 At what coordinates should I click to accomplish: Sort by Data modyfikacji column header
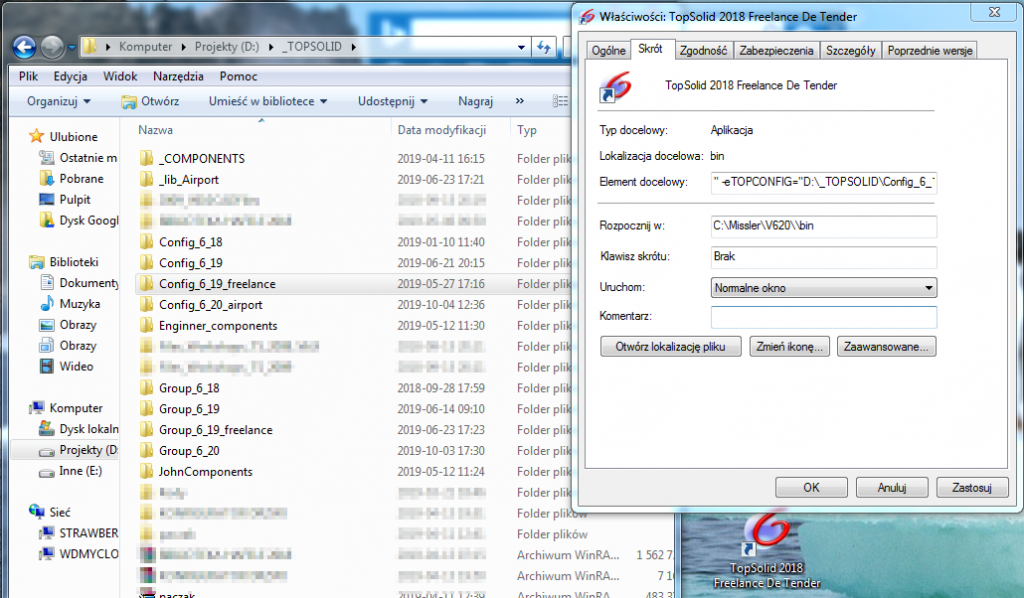coord(441,130)
